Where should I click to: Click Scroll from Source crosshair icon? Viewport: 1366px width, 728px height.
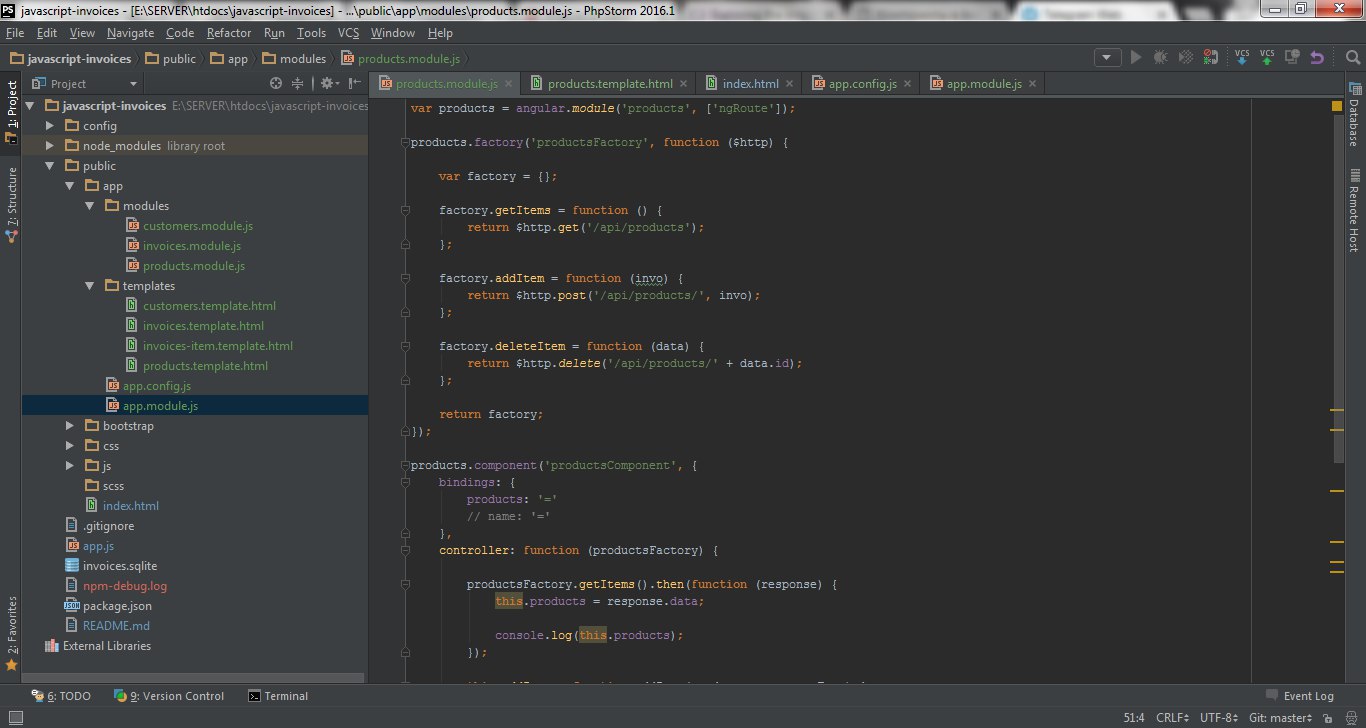point(276,84)
